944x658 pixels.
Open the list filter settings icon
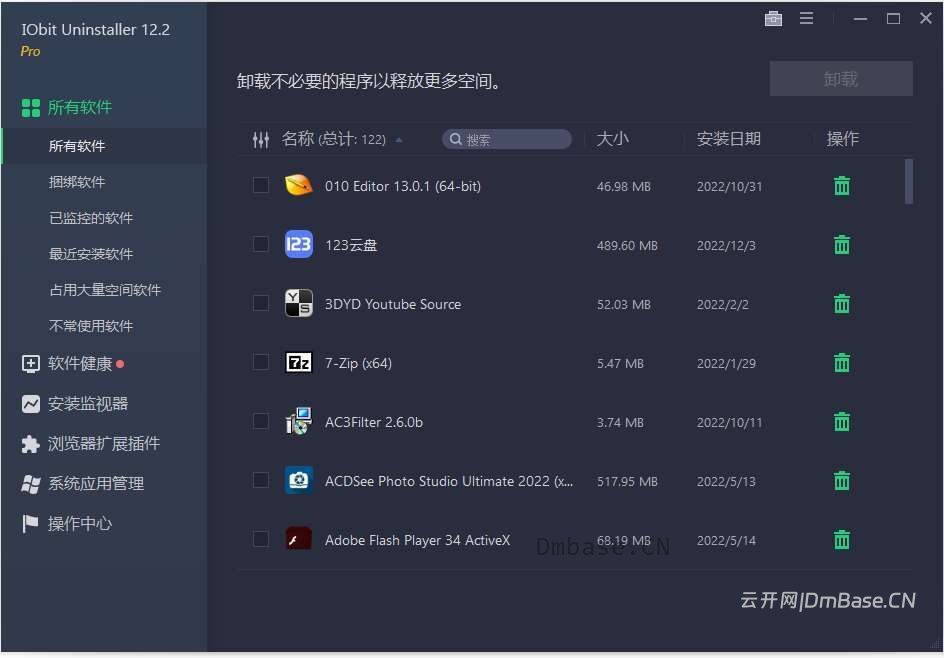261,140
